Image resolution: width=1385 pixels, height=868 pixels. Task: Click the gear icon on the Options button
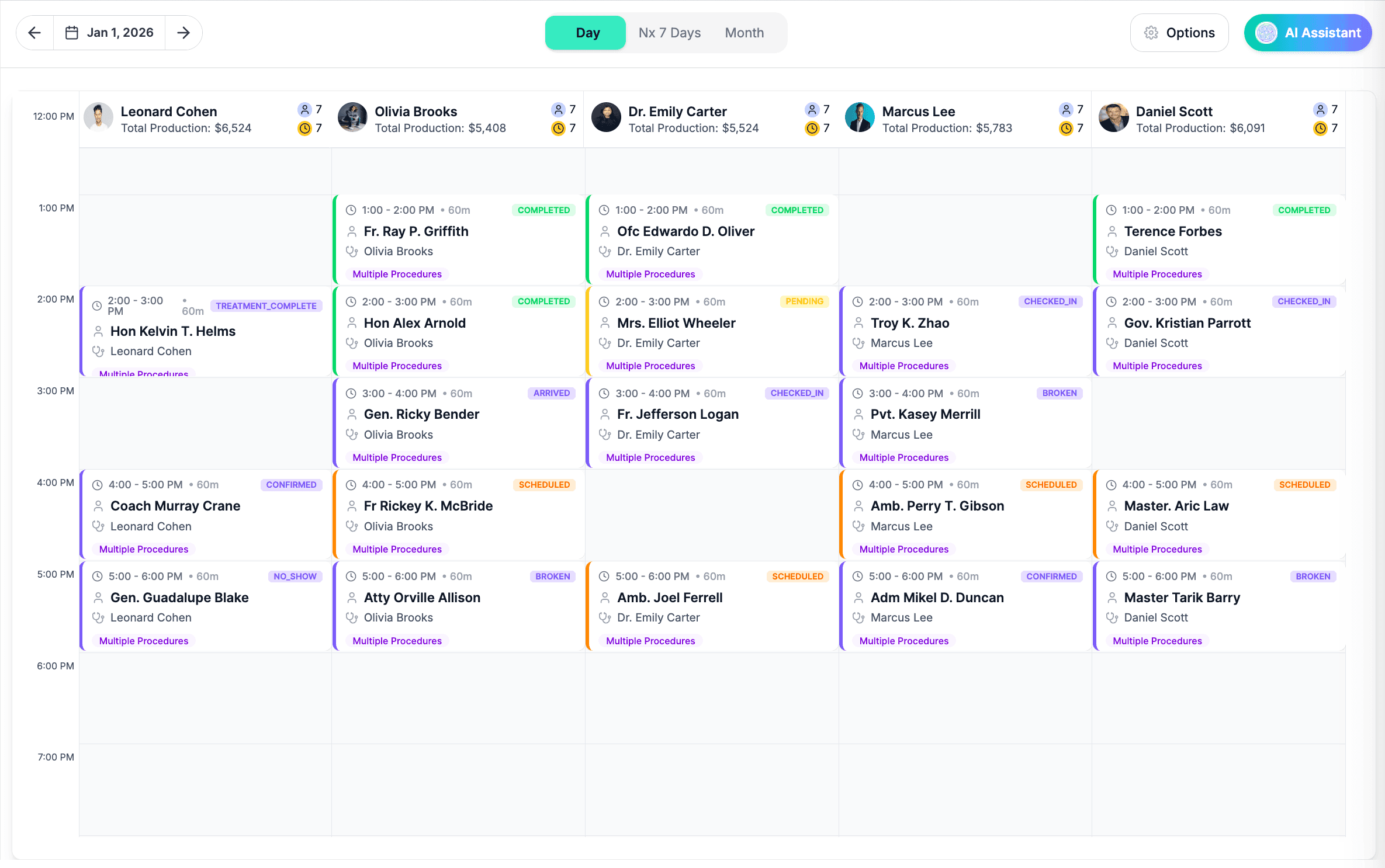tap(1152, 33)
